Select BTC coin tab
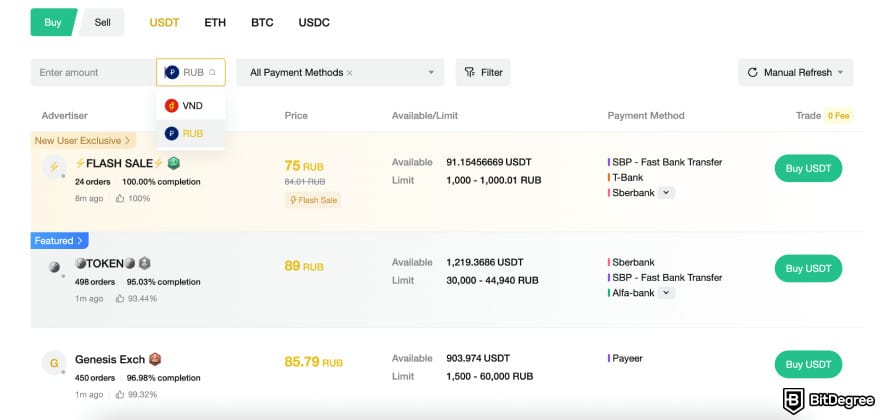Screen dimensions: 880x420 point(262,23)
